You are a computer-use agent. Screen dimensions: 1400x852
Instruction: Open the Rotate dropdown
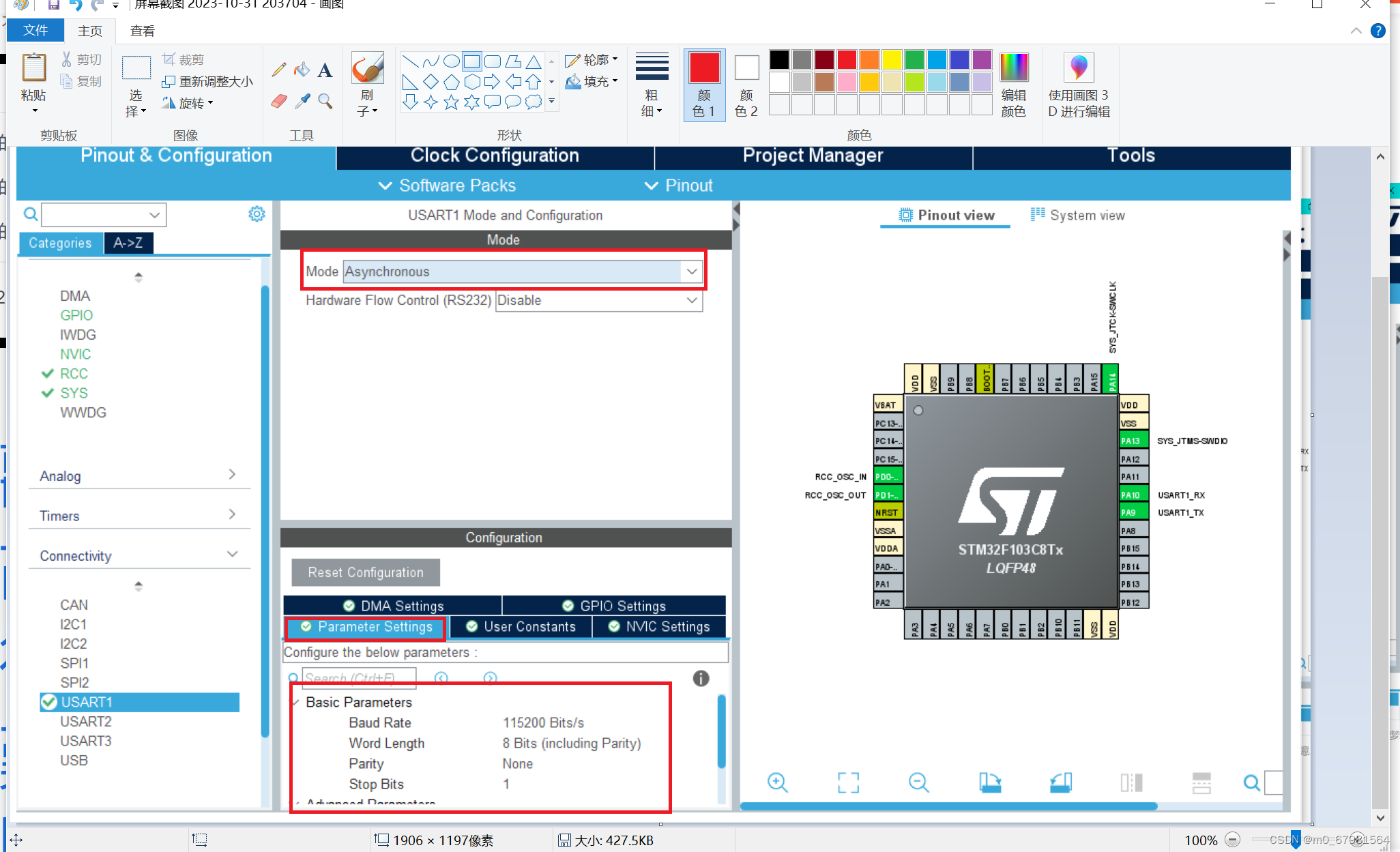(188, 103)
